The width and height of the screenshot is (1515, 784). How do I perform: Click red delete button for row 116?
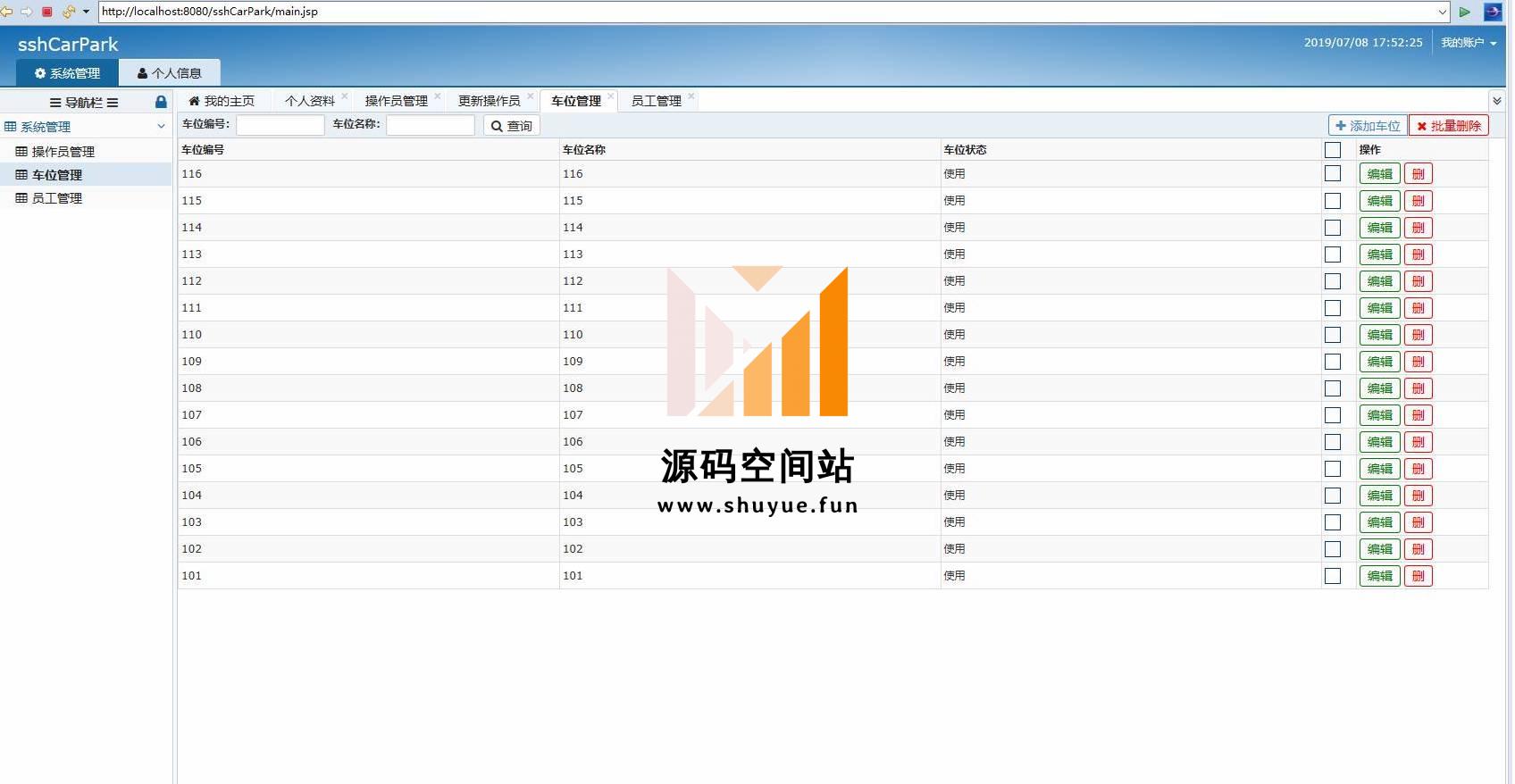point(1419,174)
